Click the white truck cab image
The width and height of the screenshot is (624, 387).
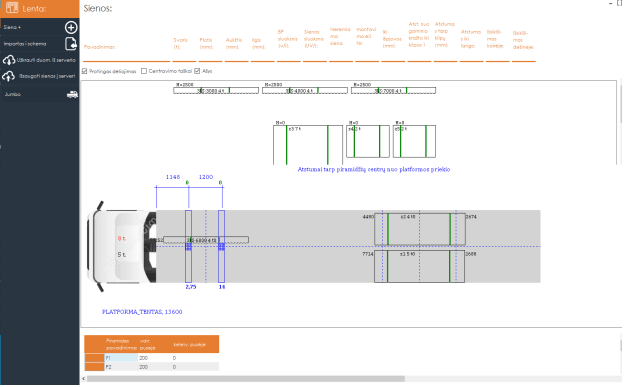[121, 246]
